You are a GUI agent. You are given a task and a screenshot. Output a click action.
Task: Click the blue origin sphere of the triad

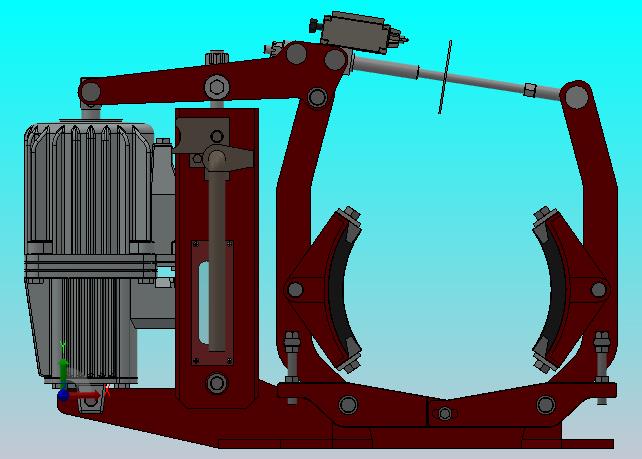pyautogui.click(x=63, y=396)
